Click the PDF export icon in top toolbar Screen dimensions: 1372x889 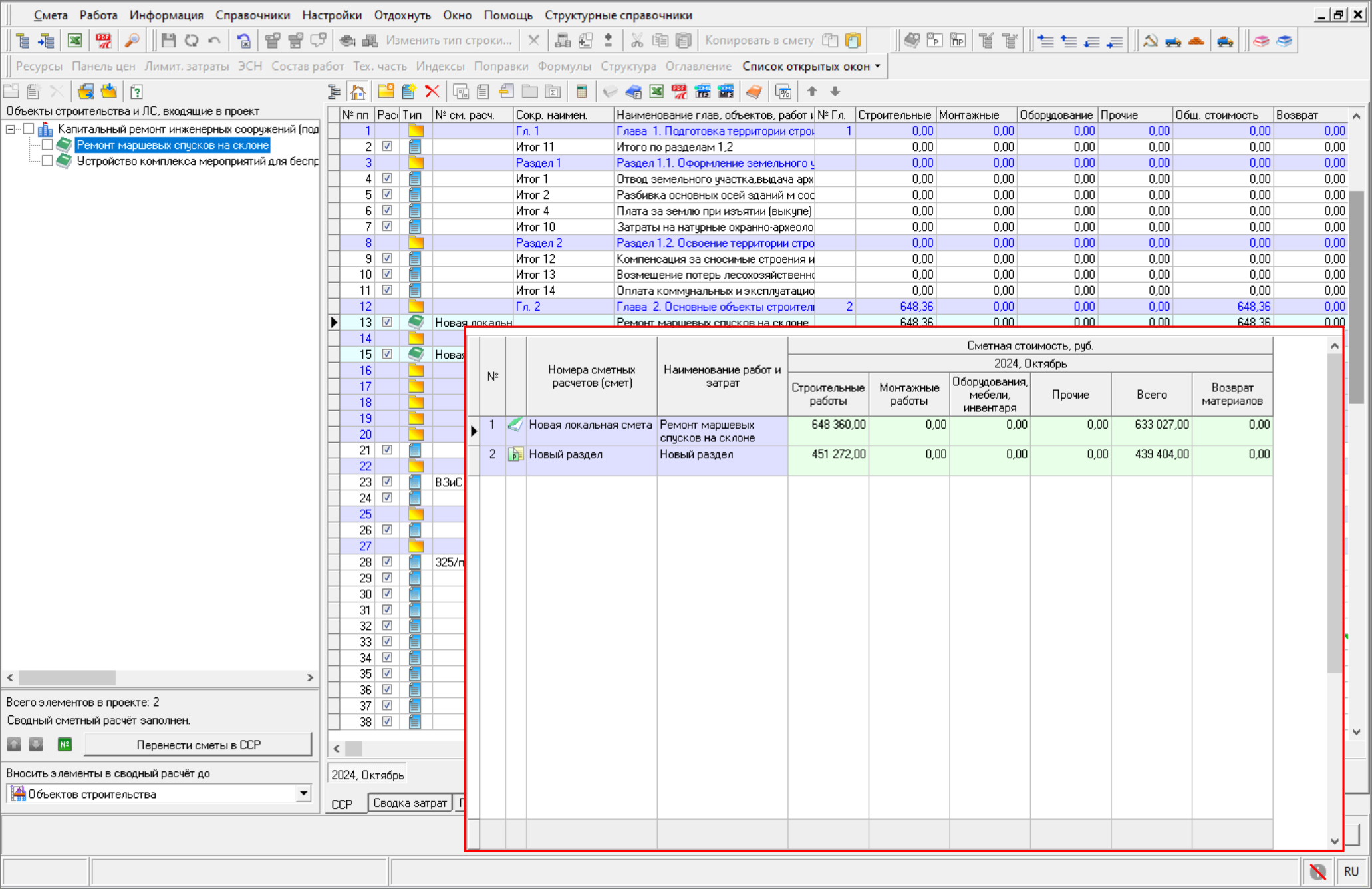[103, 41]
